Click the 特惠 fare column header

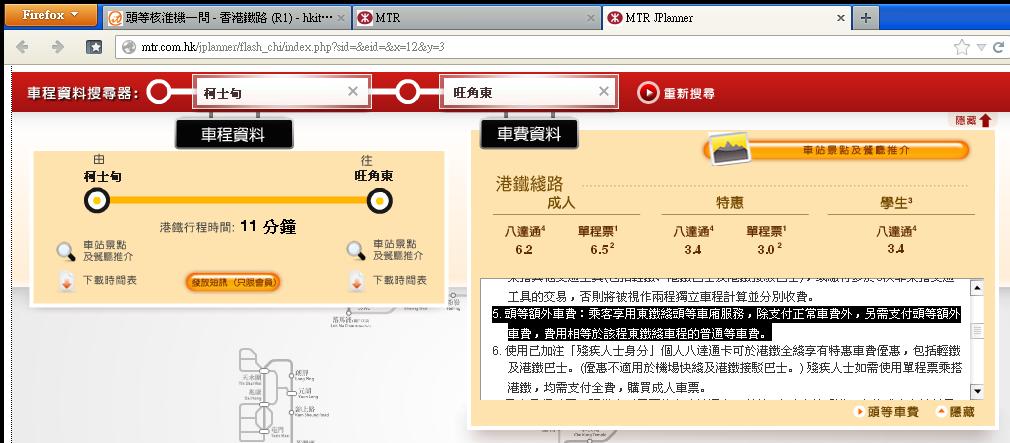pos(730,203)
